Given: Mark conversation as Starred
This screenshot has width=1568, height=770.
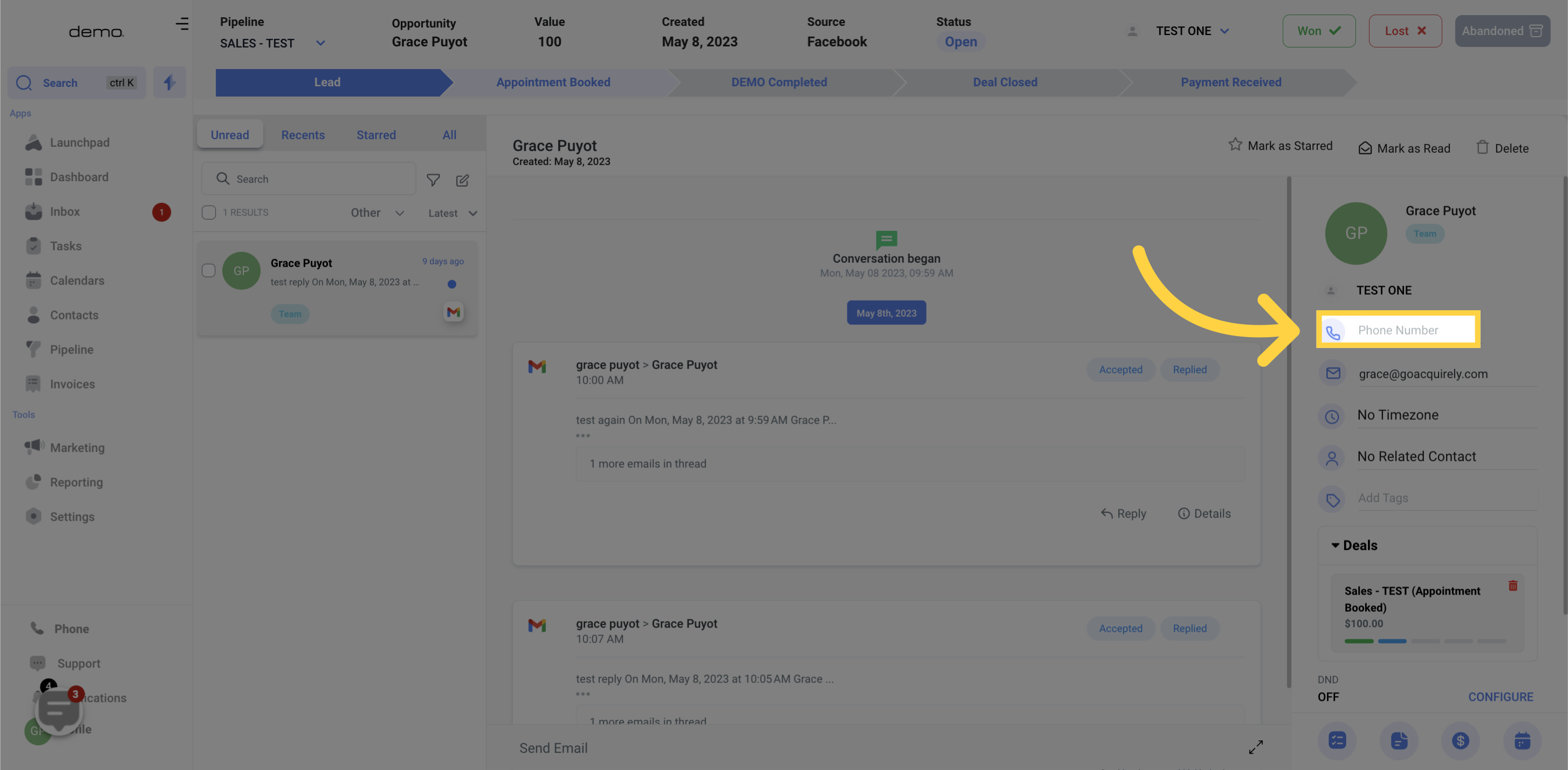Looking at the screenshot, I should pyautogui.click(x=1280, y=146).
